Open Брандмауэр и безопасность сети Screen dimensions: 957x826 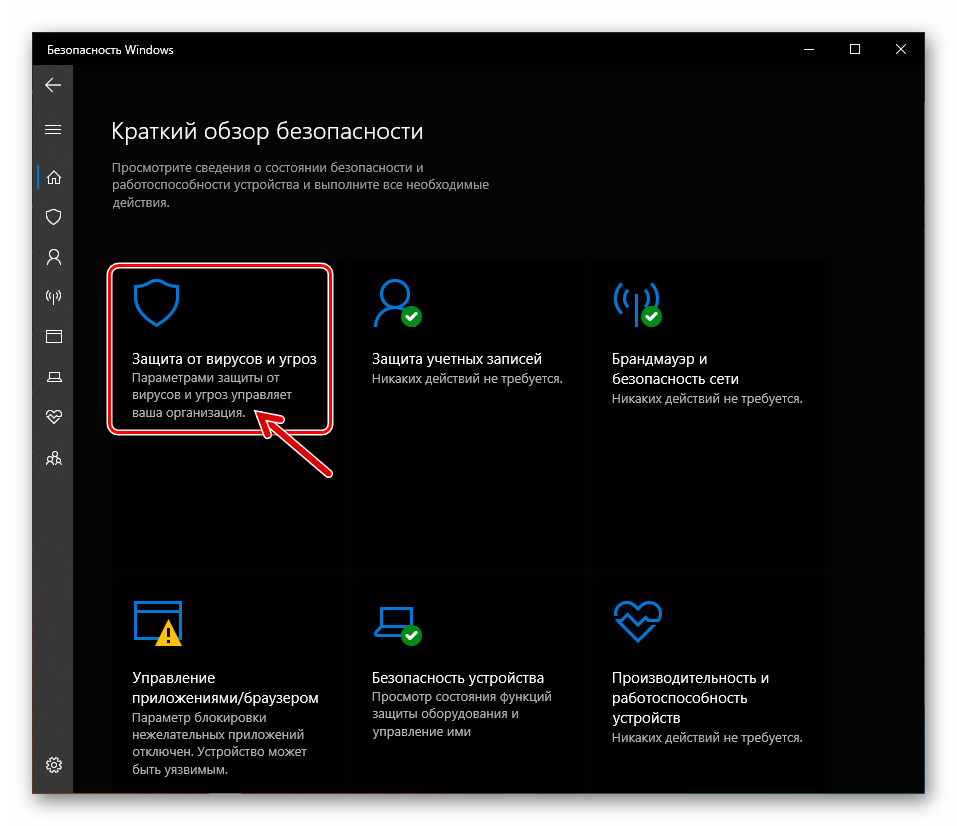[x=675, y=369]
